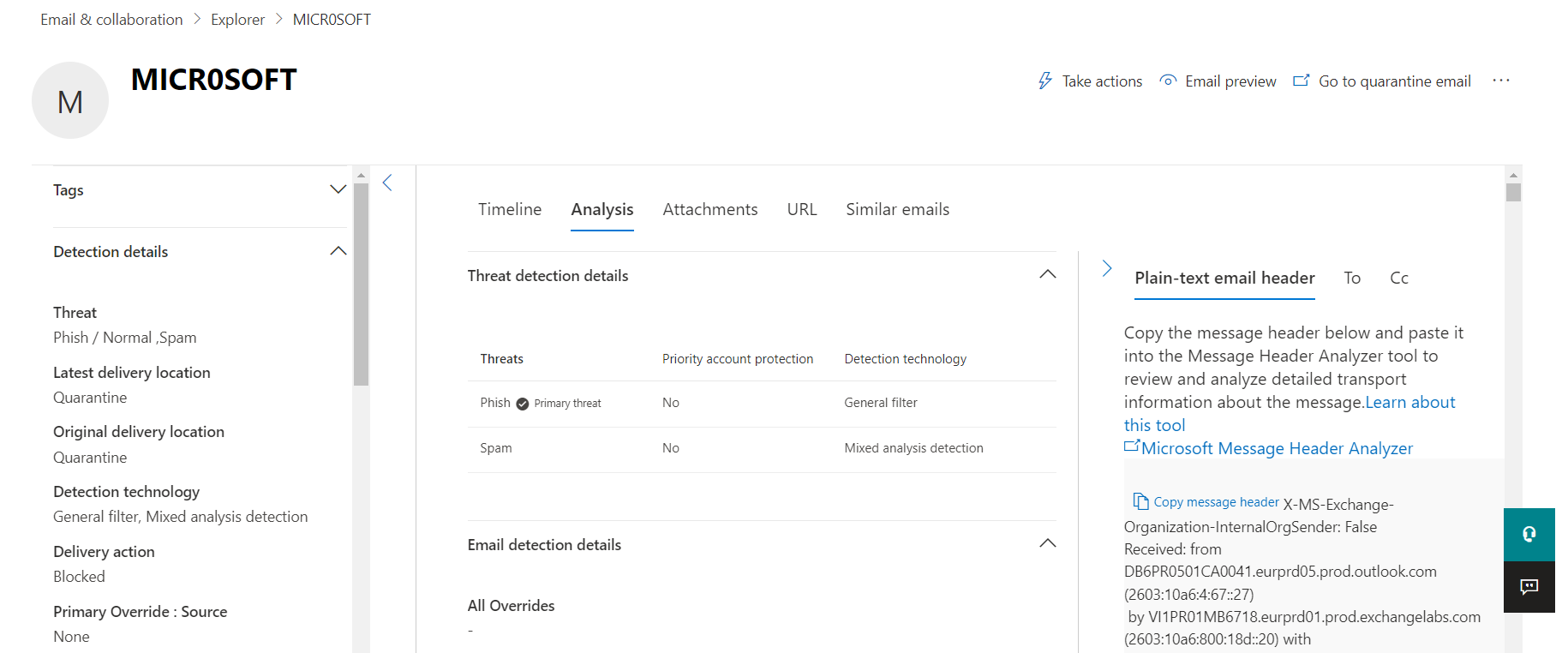Click Go to quarantine email text
This screenshot has width=1568, height=653.
coord(1395,81)
